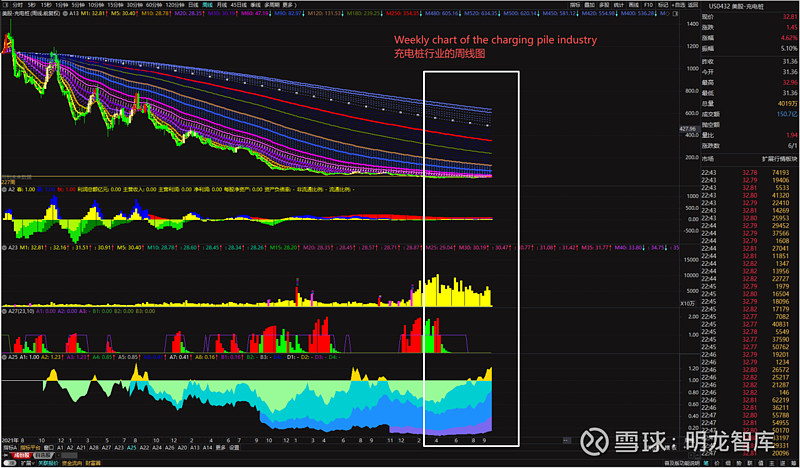
Task: Select the 5秒 time period
Action: pos(32,5)
